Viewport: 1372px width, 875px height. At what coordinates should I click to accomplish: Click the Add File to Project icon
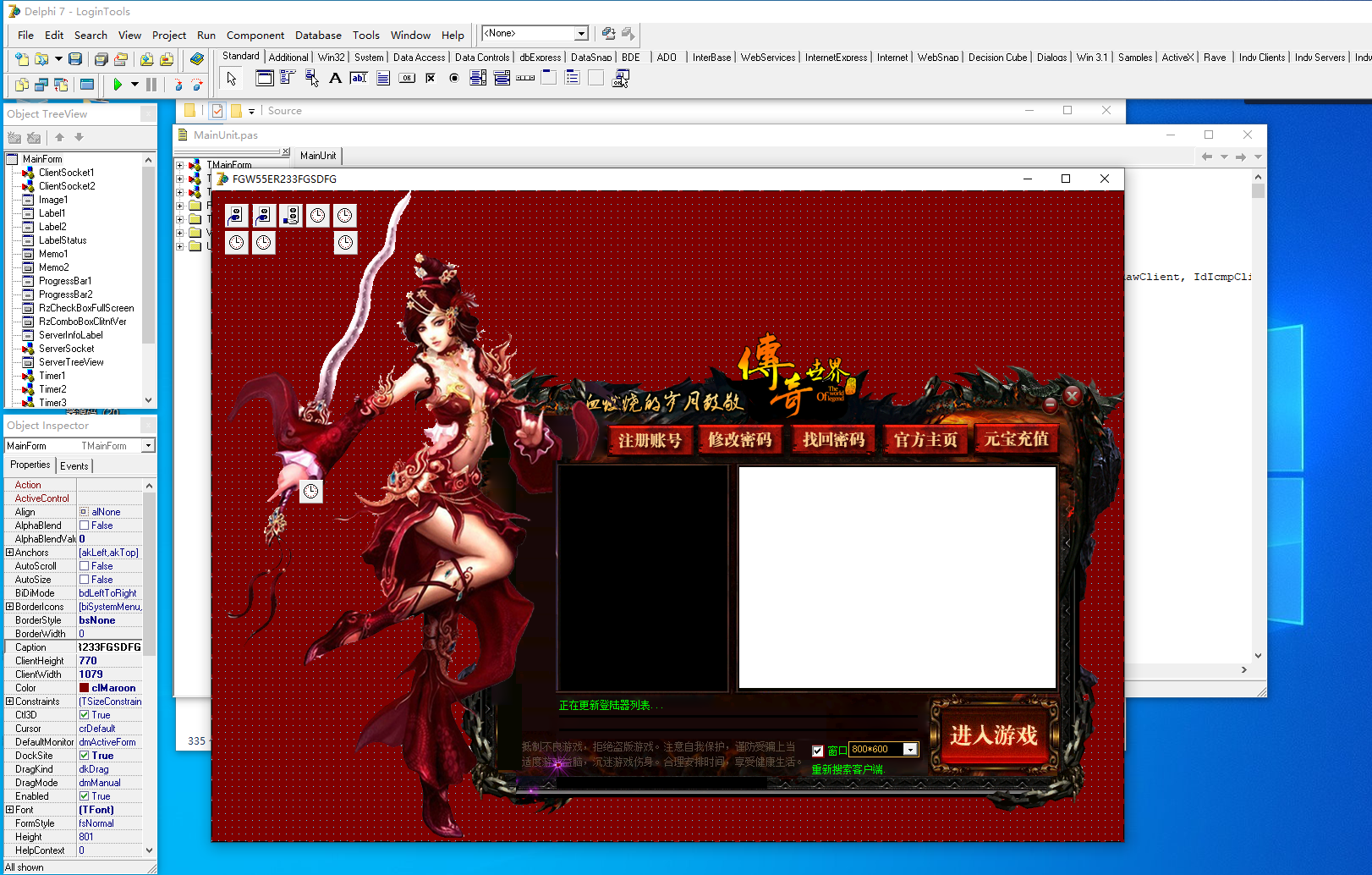click(147, 59)
